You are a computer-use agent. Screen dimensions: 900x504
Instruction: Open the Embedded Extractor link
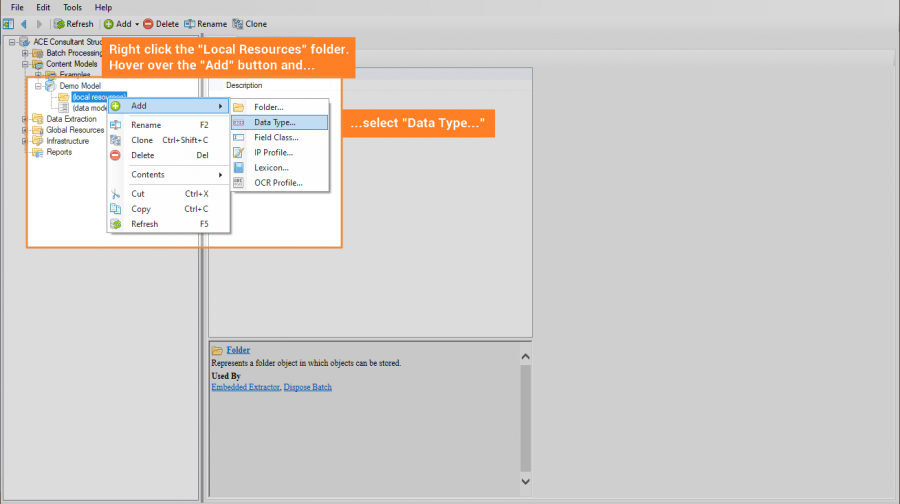point(245,387)
